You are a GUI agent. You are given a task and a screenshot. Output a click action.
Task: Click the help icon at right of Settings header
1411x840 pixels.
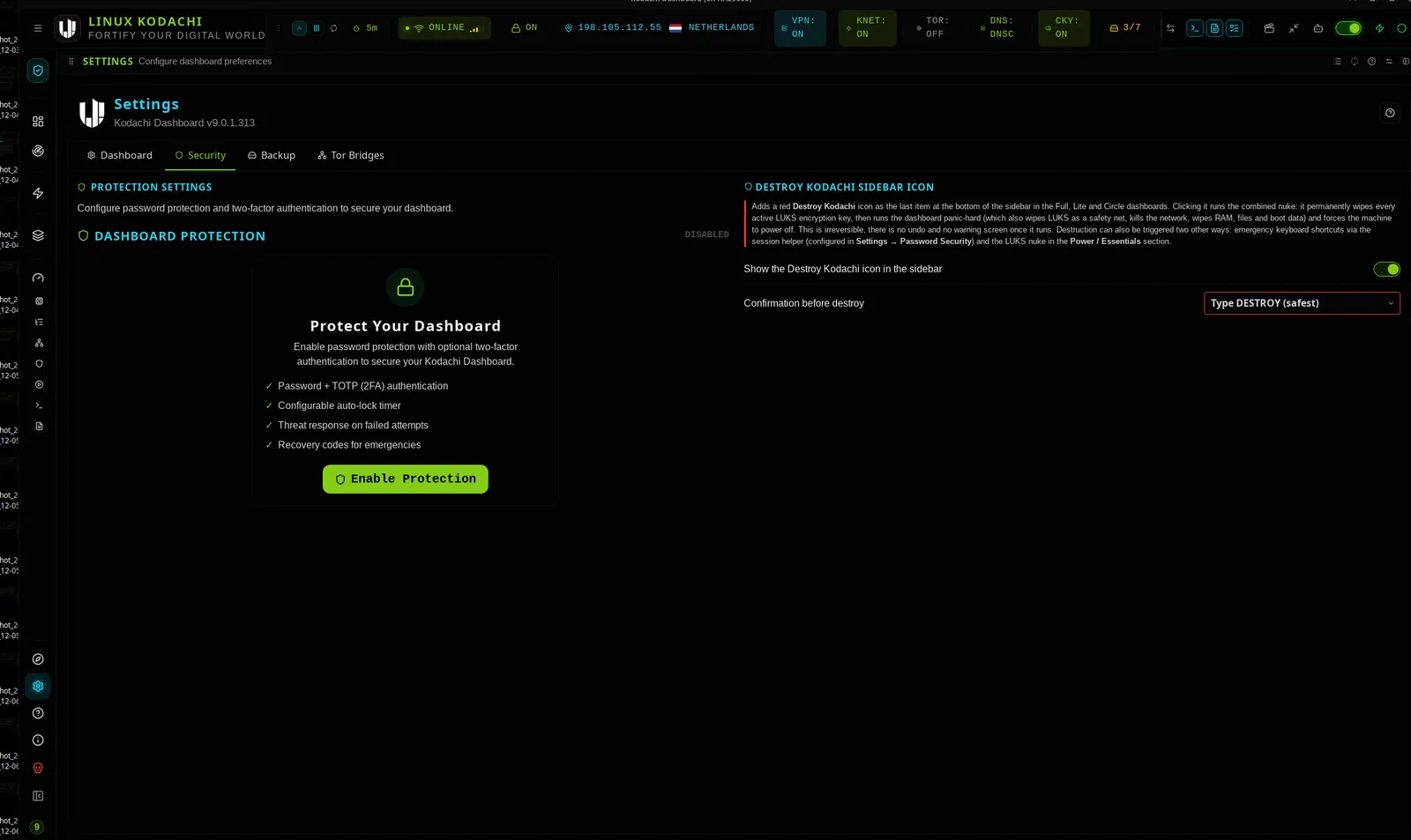[1390, 113]
